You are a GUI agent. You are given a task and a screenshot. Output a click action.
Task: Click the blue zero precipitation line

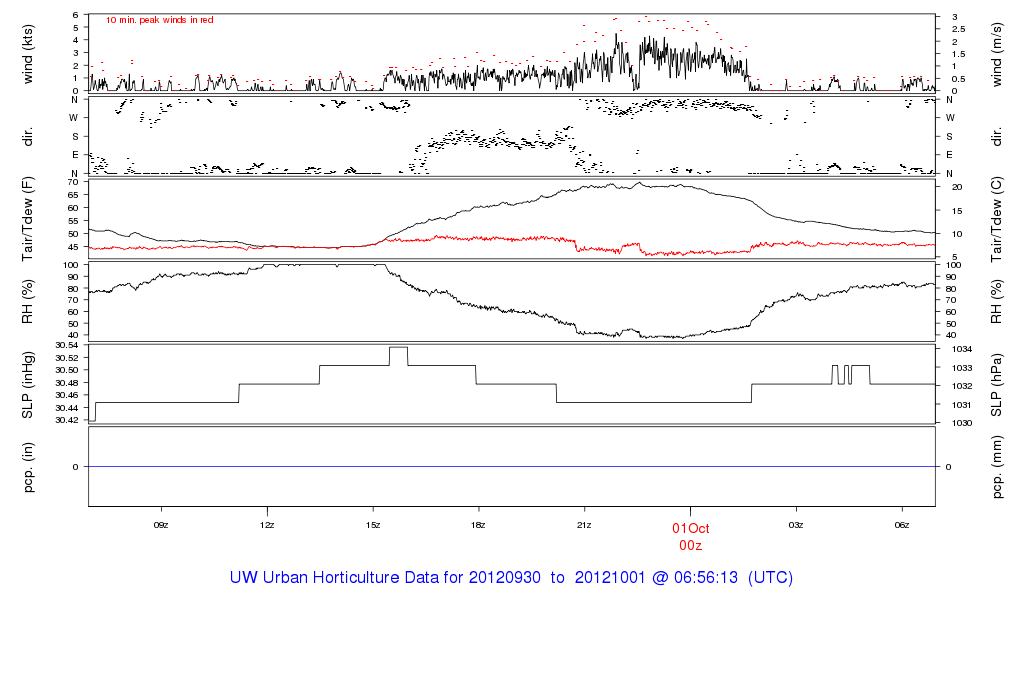click(512, 467)
